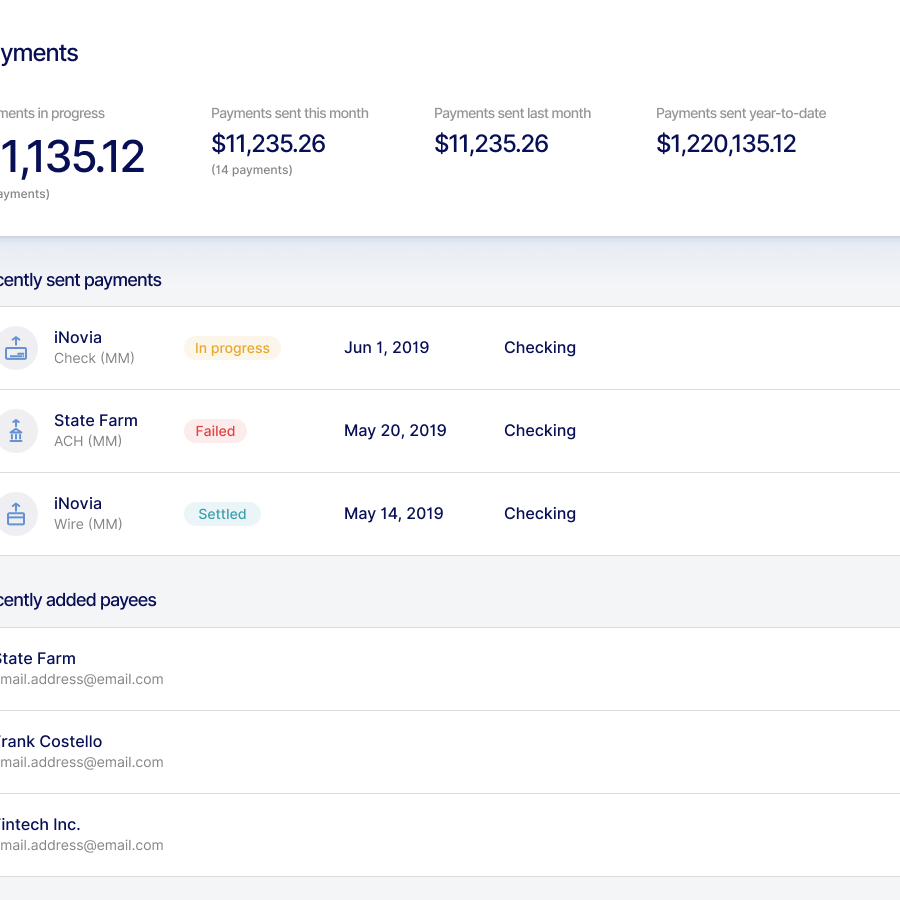Click the email address under Frank Costello

point(82,762)
